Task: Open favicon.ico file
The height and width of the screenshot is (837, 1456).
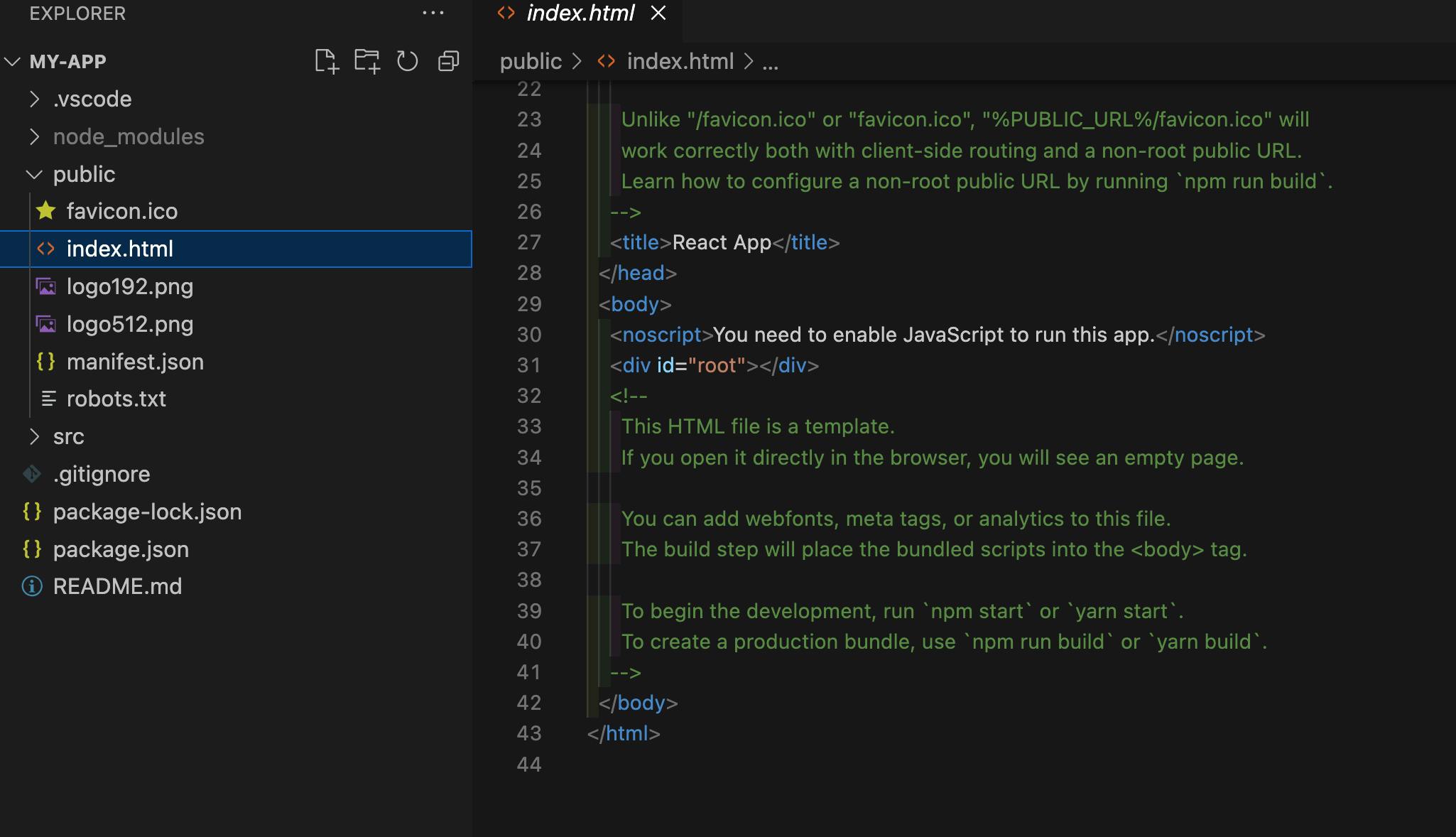Action: click(x=122, y=211)
